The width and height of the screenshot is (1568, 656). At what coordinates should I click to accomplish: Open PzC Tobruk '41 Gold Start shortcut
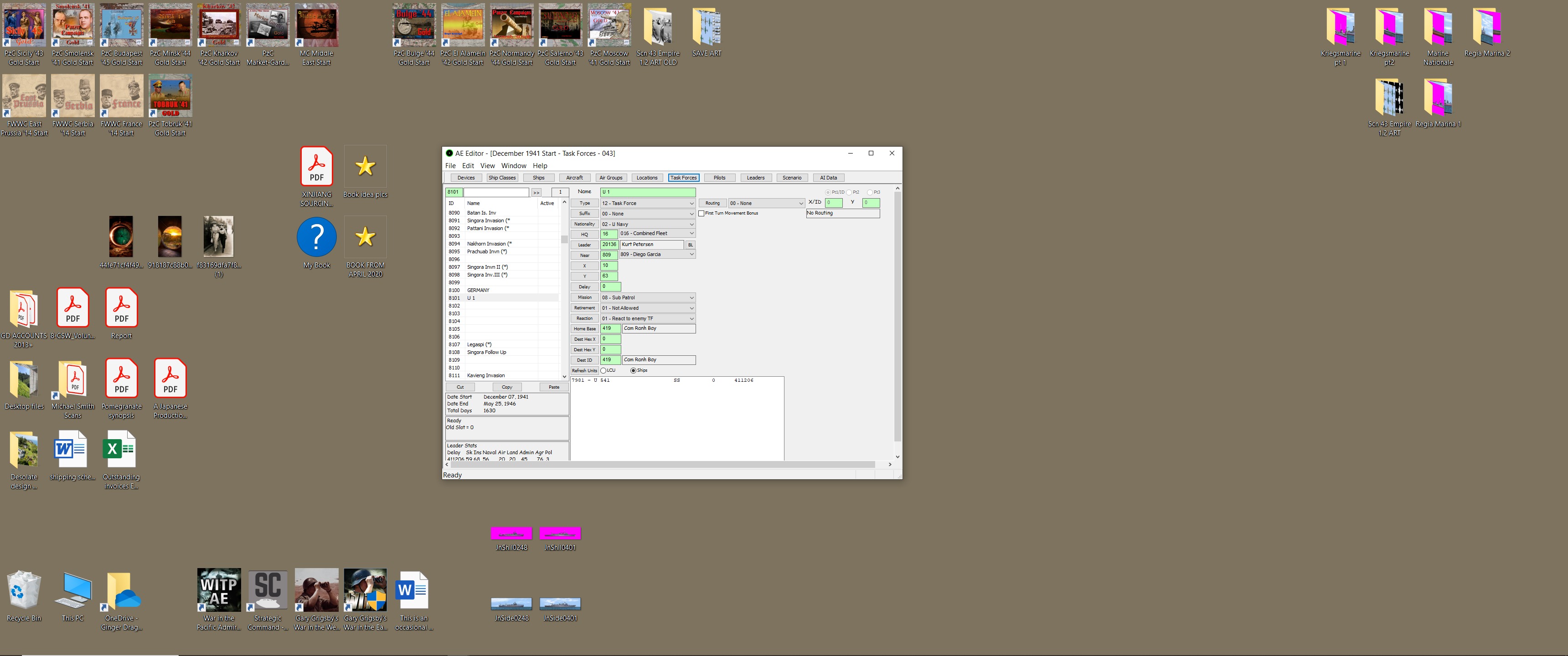pyautogui.click(x=170, y=105)
